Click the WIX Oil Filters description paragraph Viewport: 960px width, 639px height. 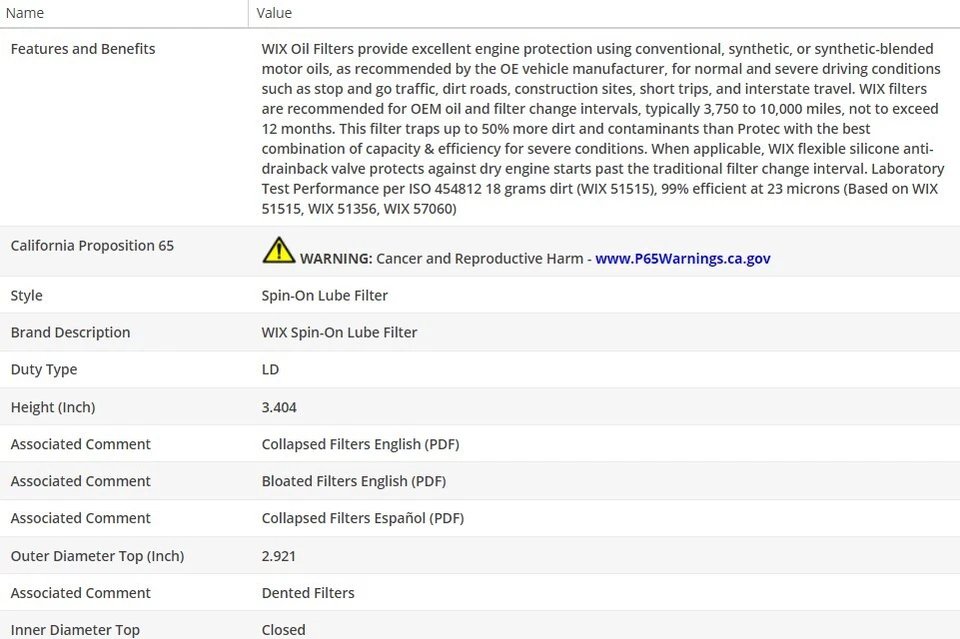600,129
